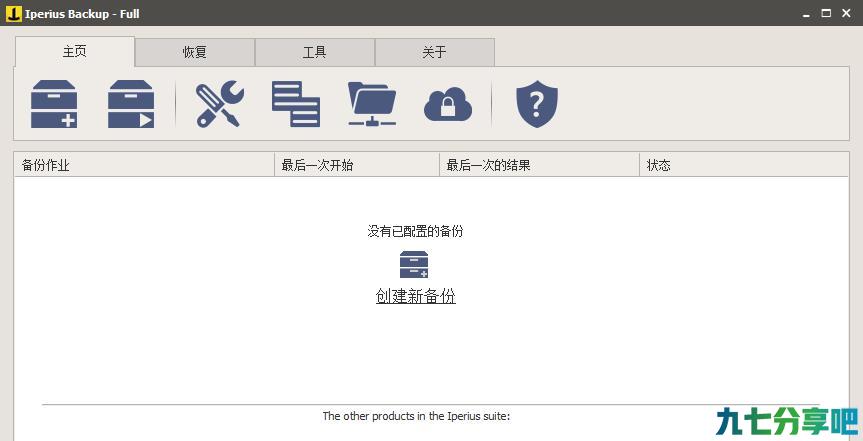863x441 pixels.
Task: Click the Iperius app icon in the title bar
Action: click(x=13, y=14)
